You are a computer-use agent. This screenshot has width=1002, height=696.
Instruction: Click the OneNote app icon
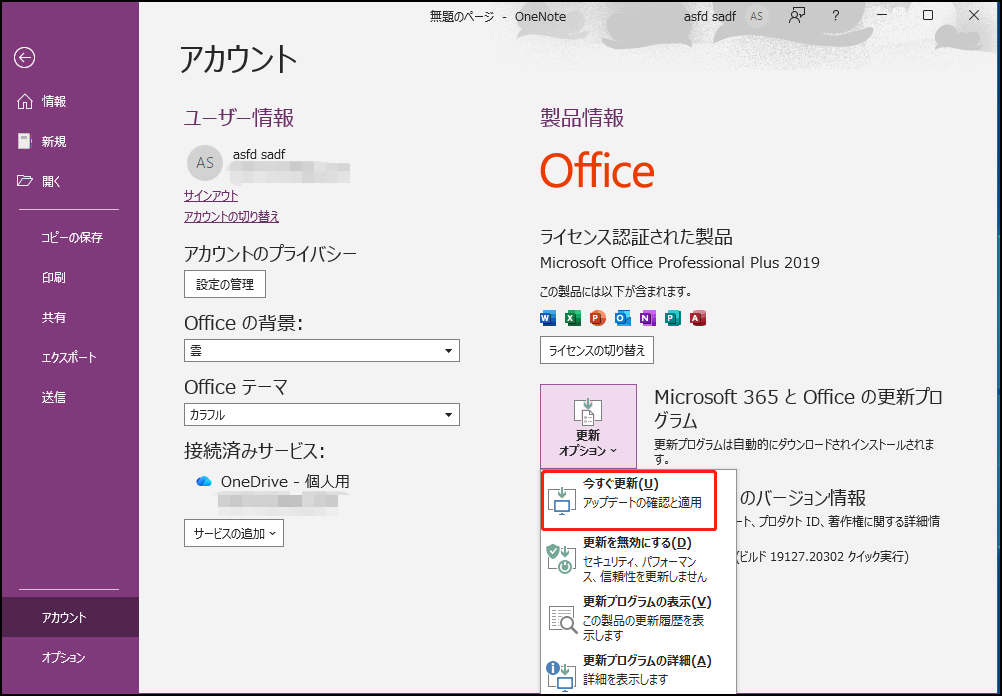647,318
